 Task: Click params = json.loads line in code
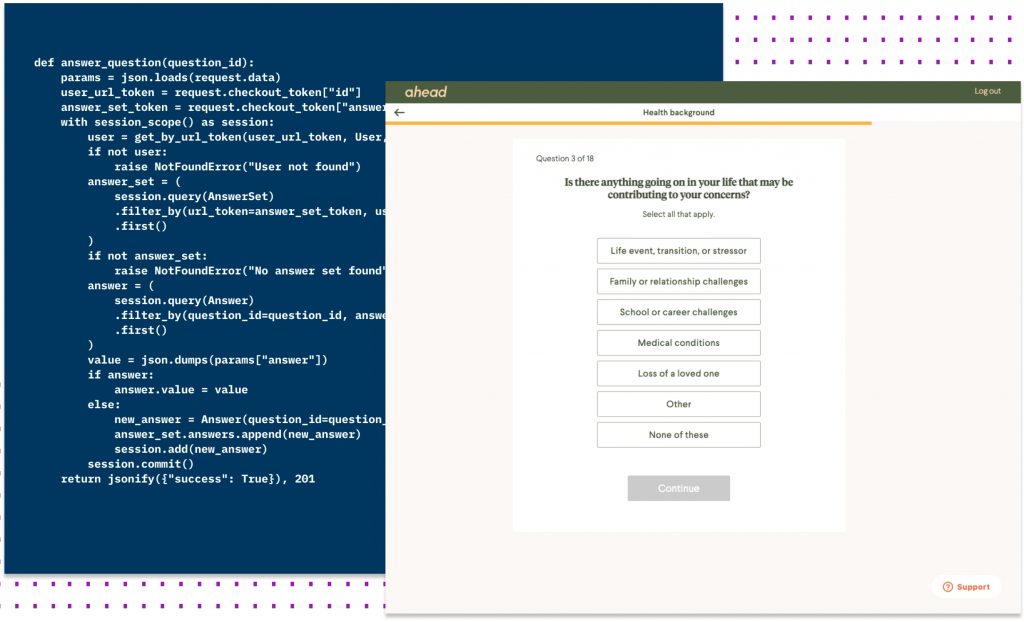(x=170, y=78)
